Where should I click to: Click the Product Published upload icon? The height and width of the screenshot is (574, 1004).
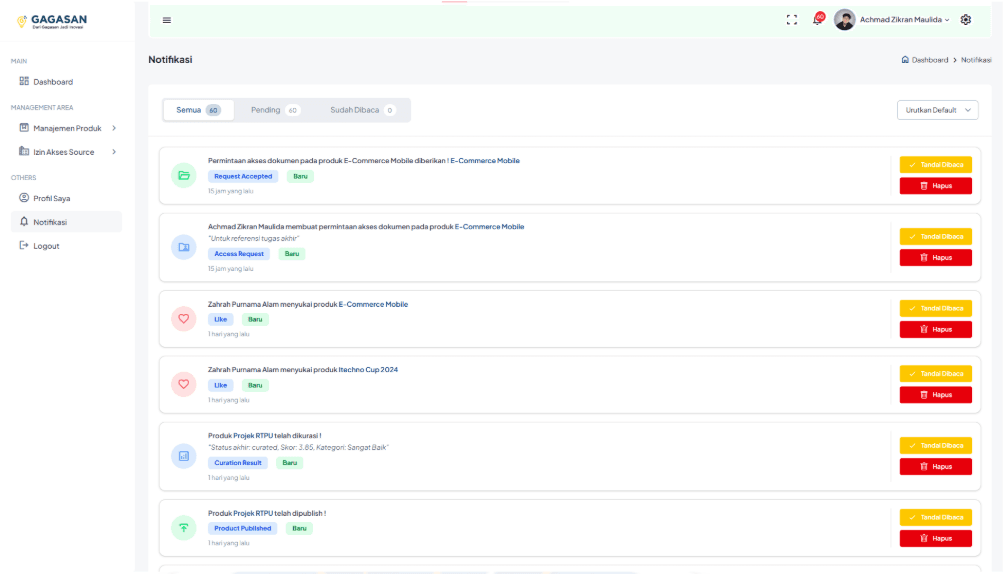(x=184, y=528)
